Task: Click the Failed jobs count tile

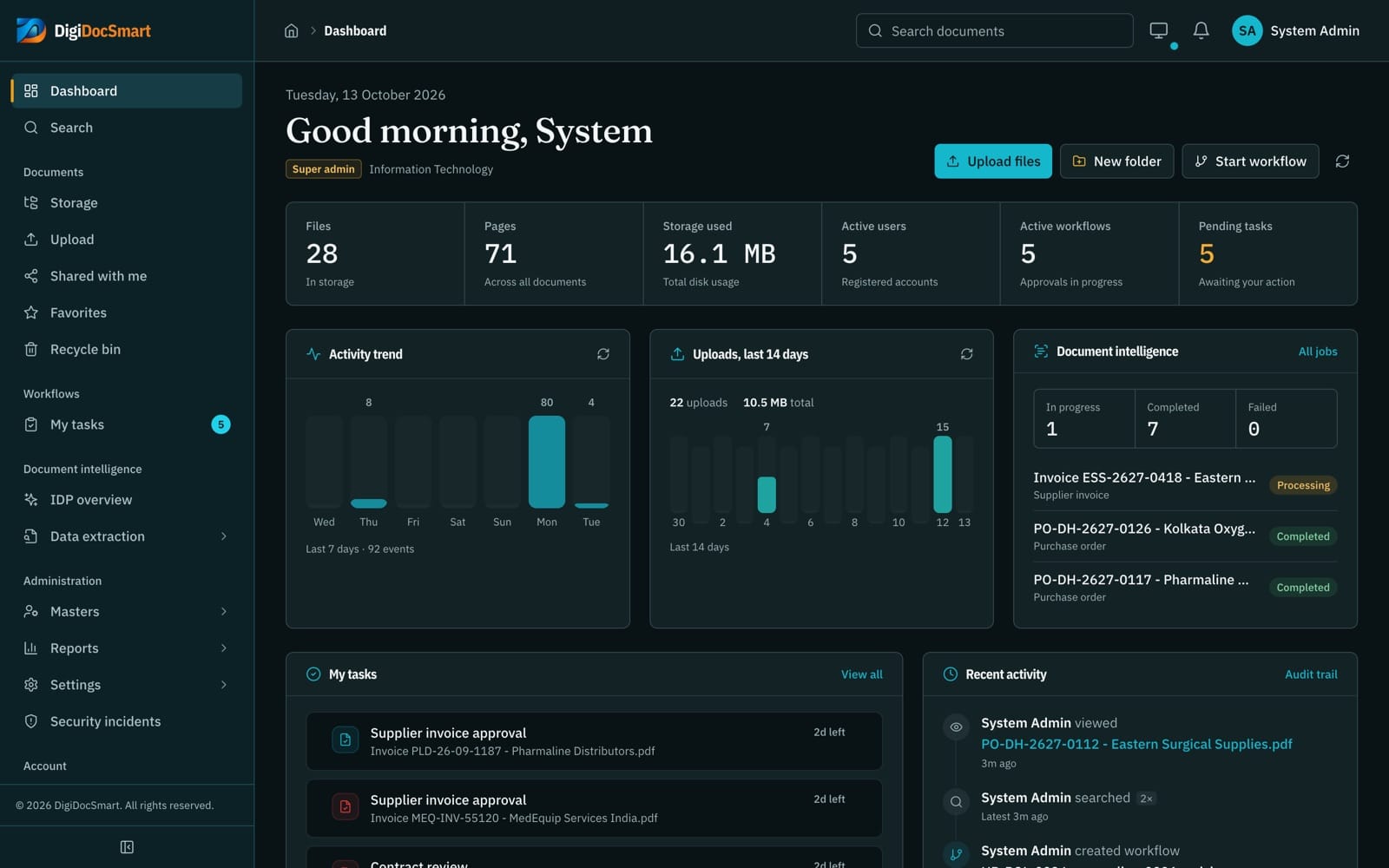Action: tap(1287, 418)
